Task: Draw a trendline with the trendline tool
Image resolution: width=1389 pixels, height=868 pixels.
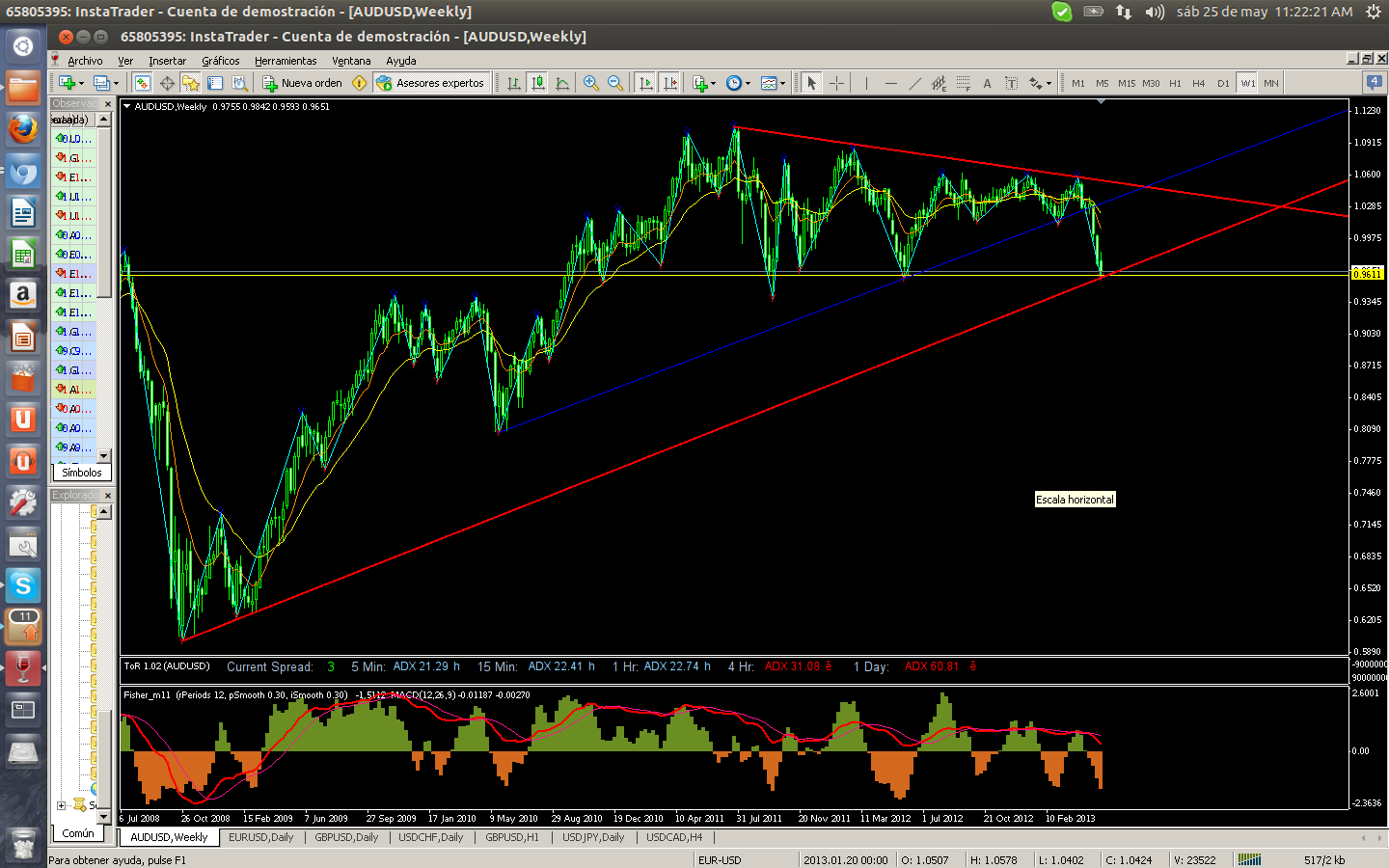Action: pyautogui.click(x=914, y=83)
